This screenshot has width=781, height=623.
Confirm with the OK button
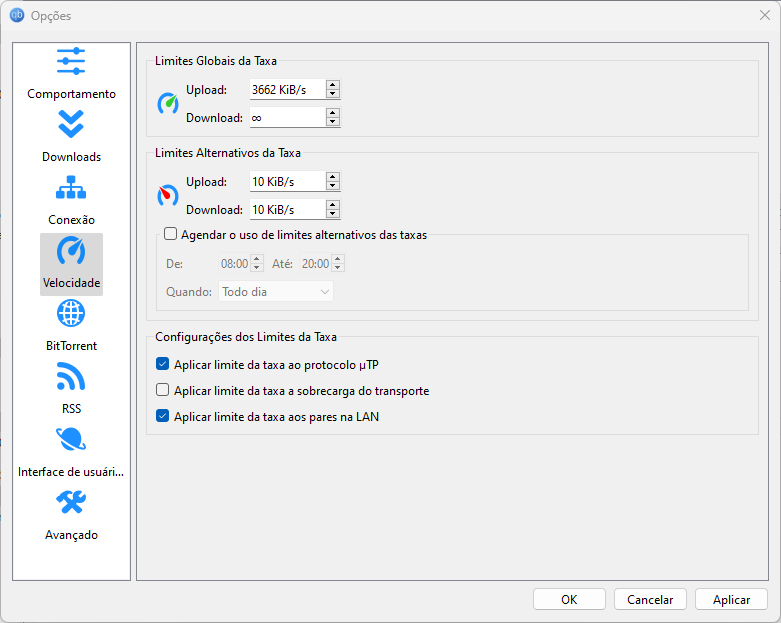pos(569,599)
